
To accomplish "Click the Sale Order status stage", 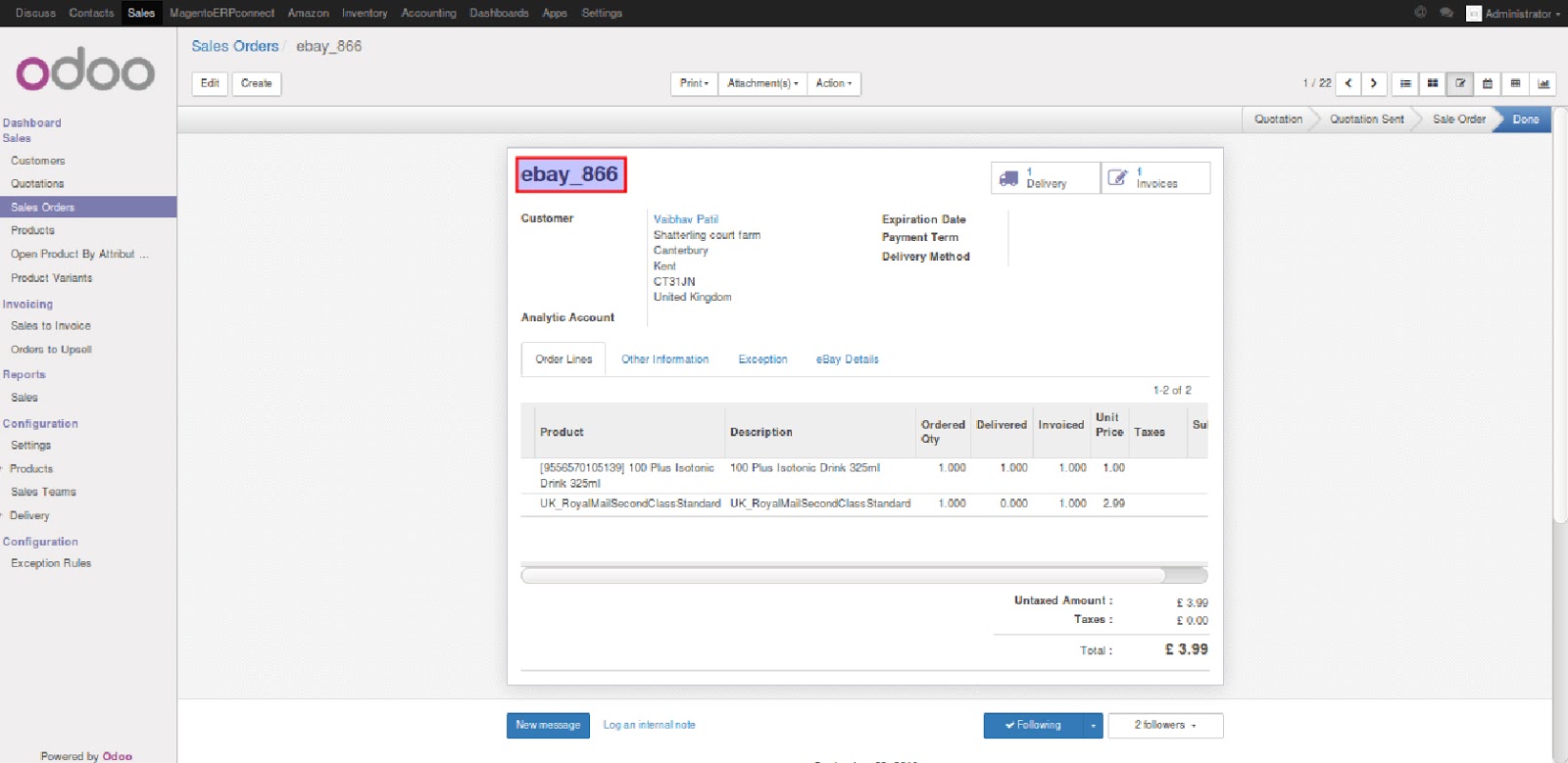I will click(x=1458, y=119).
